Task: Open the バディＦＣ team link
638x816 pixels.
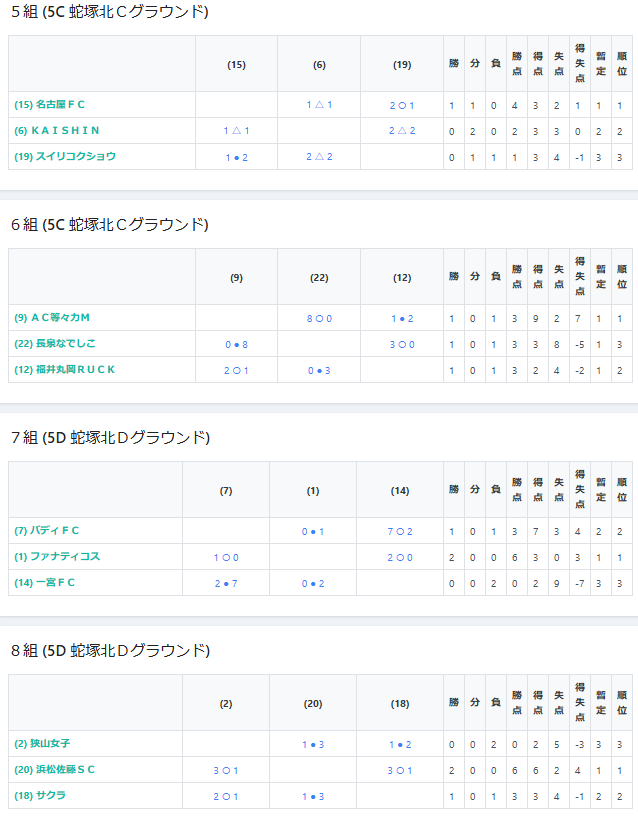Action: (x=47, y=531)
